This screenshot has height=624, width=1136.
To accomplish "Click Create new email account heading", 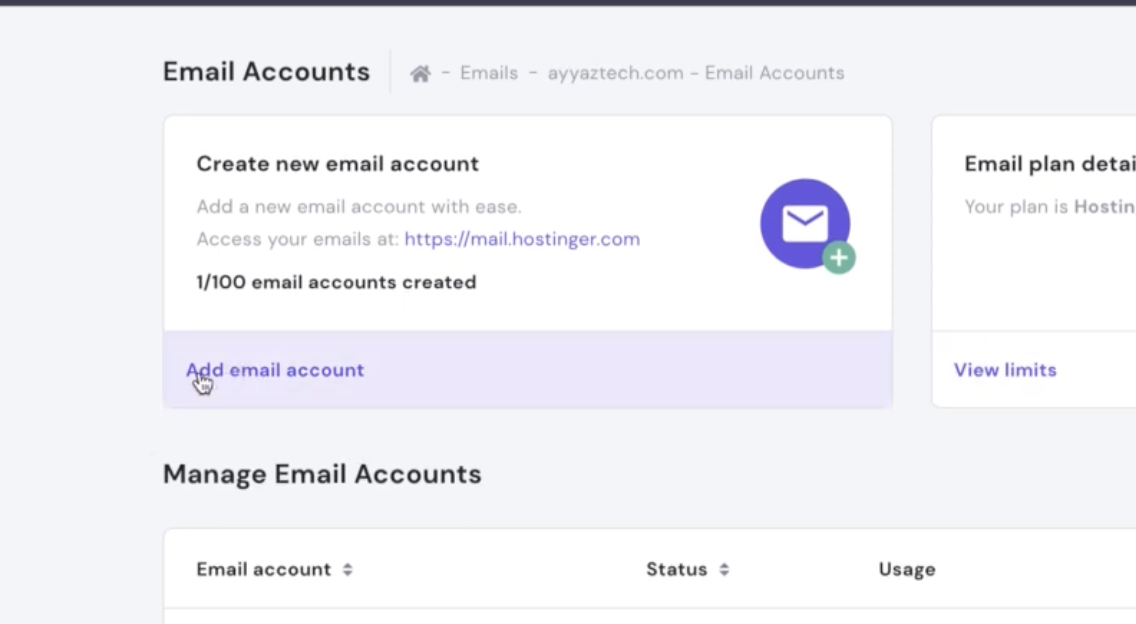I will pyautogui.click(x=337, y=164).
